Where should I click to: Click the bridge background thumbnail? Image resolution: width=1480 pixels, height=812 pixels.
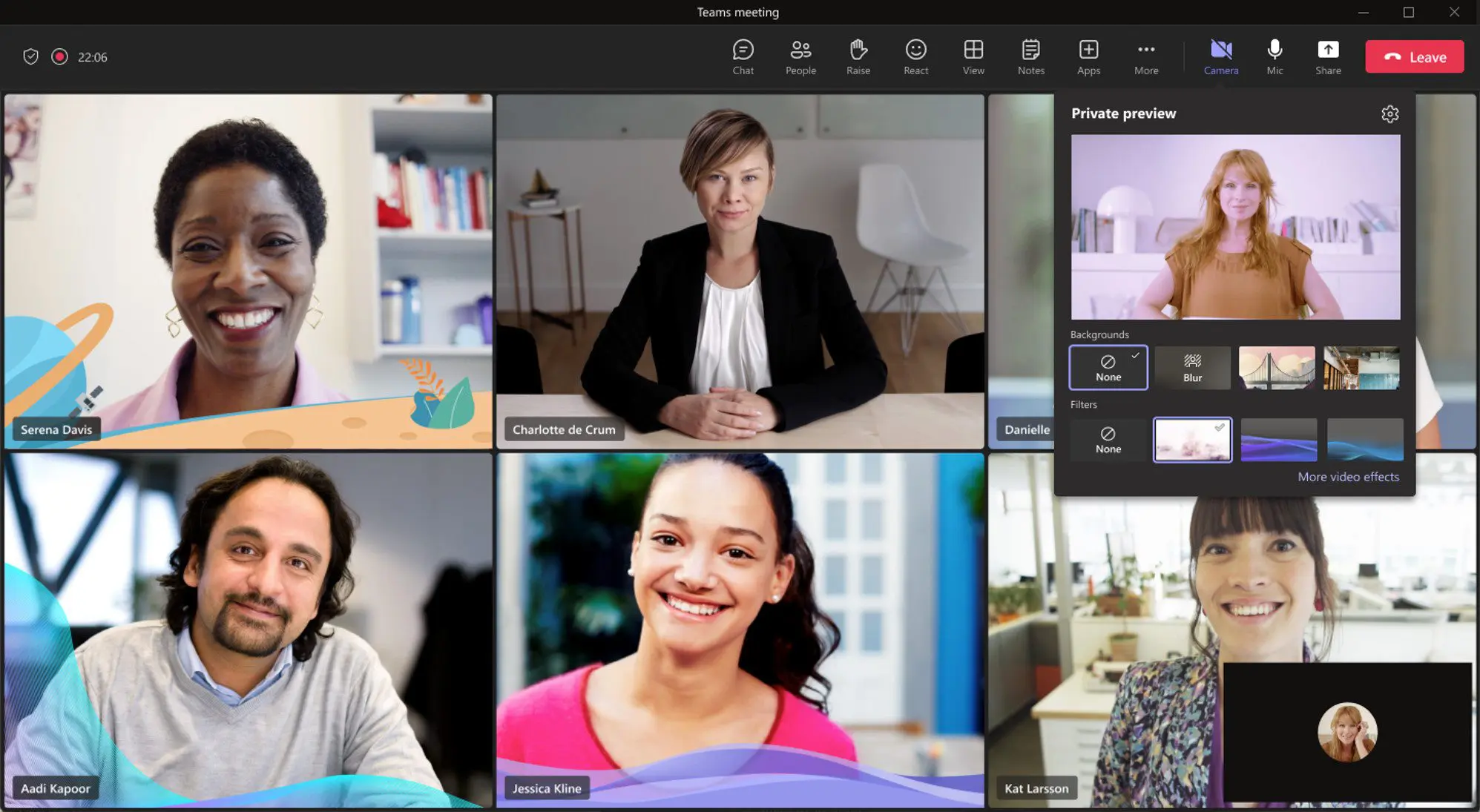point(1277,367)
